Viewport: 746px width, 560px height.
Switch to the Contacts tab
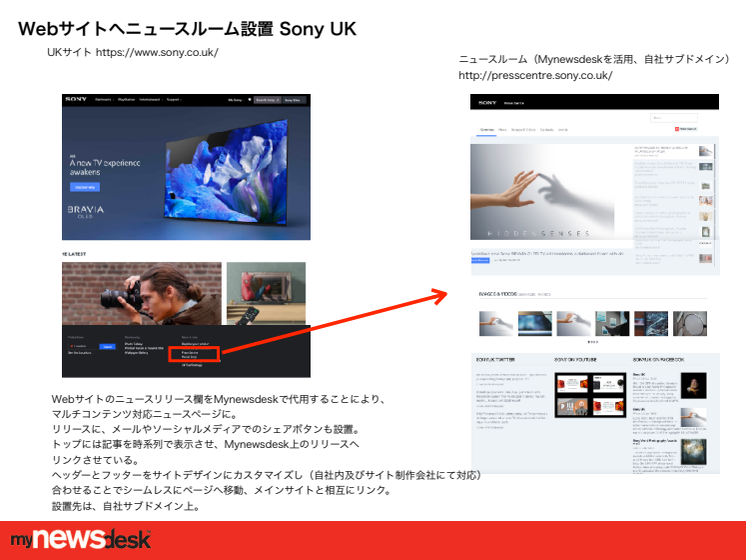[x=547, y=129]
